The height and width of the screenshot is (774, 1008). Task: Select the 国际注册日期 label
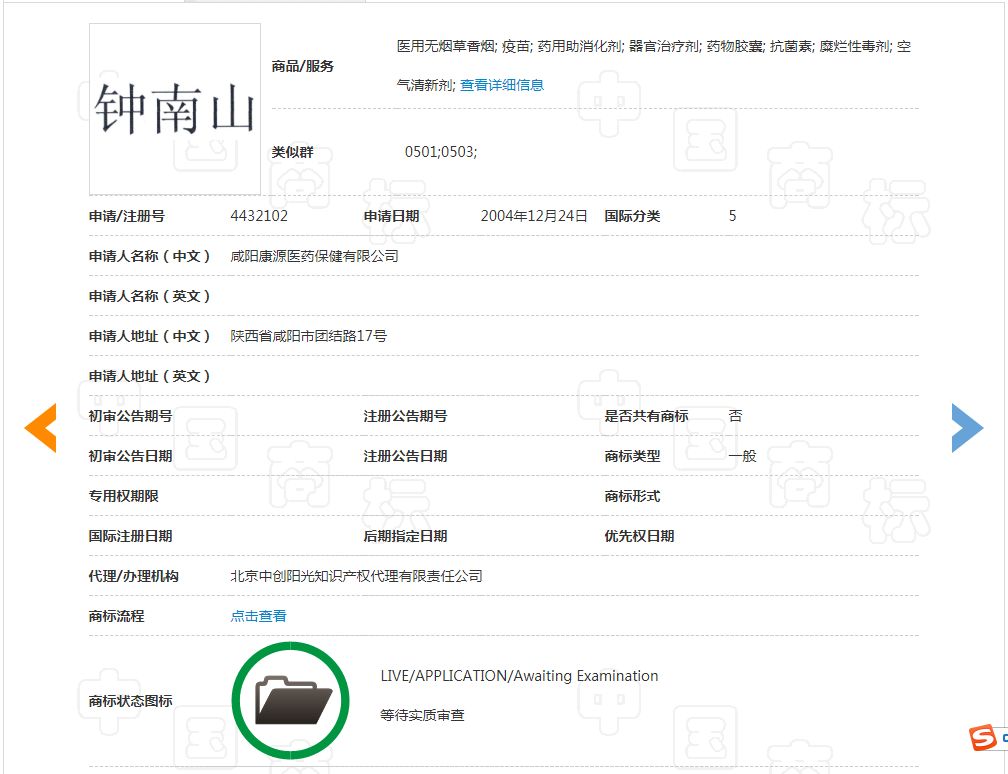130,536
